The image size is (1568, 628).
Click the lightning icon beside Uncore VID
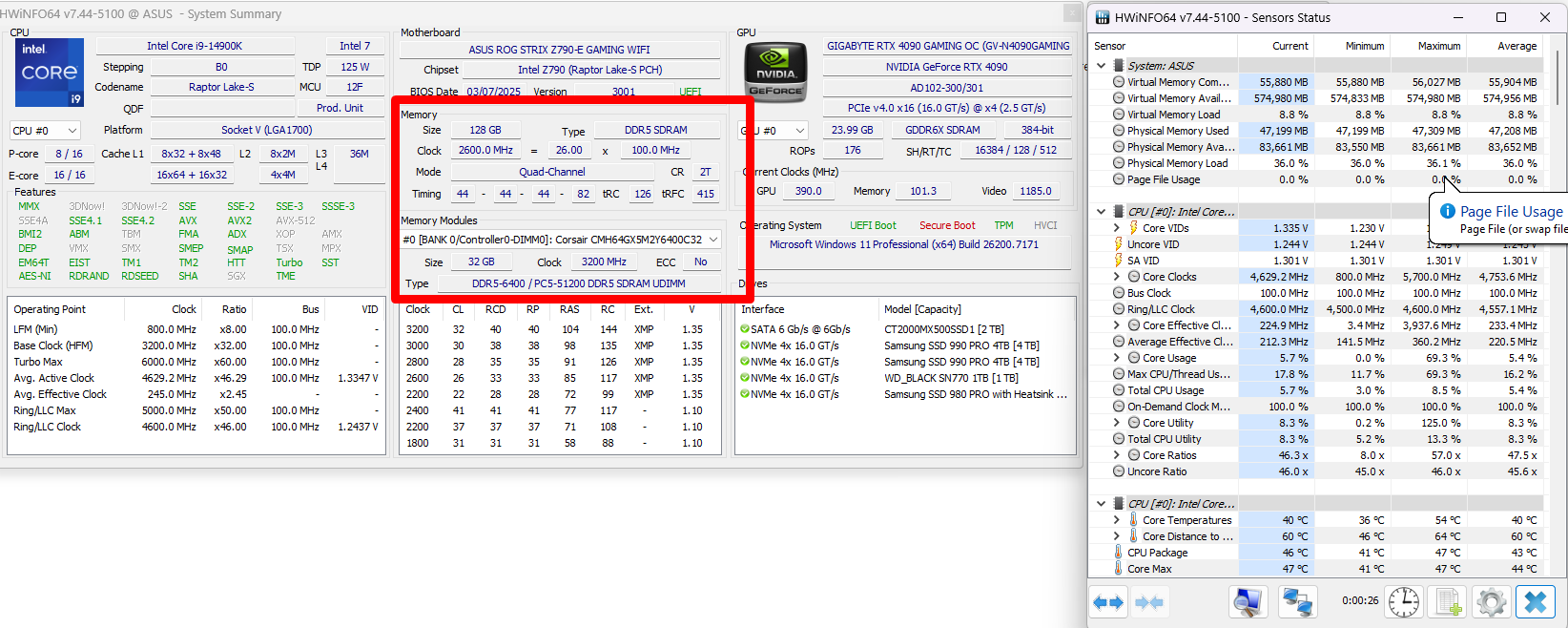pyautogui.click(x=1118, y=244)
